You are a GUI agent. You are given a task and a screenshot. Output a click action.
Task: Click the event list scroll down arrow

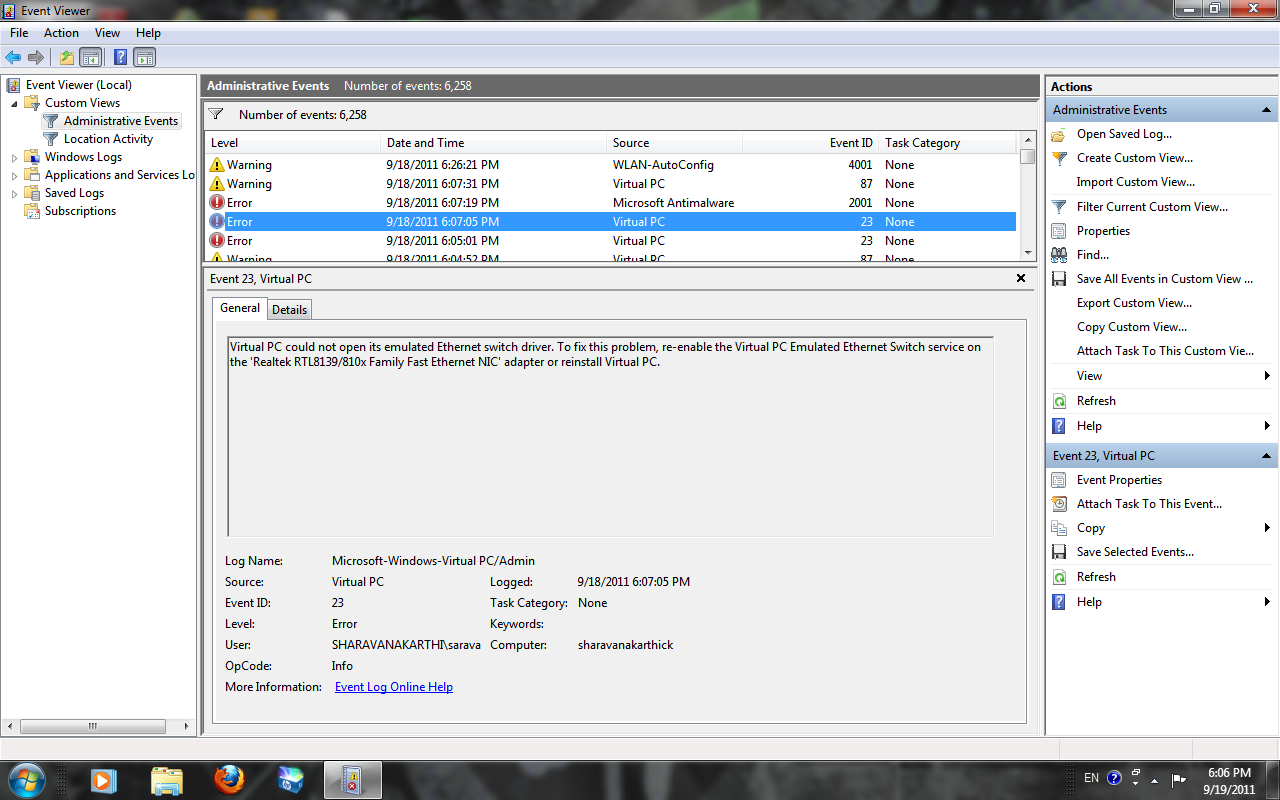click(x=1027, y=253)
